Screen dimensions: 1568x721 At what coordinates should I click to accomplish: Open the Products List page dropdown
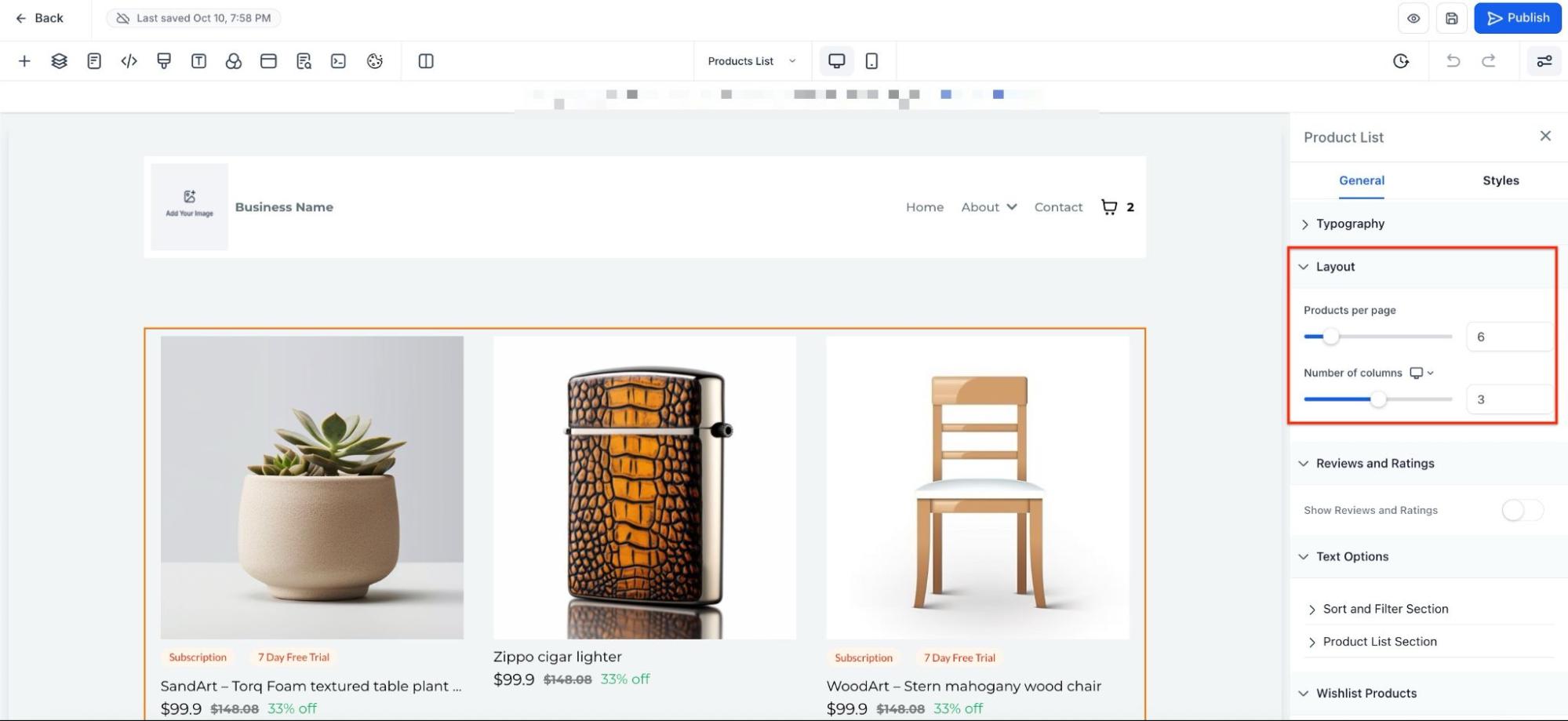tap(751, 61)
